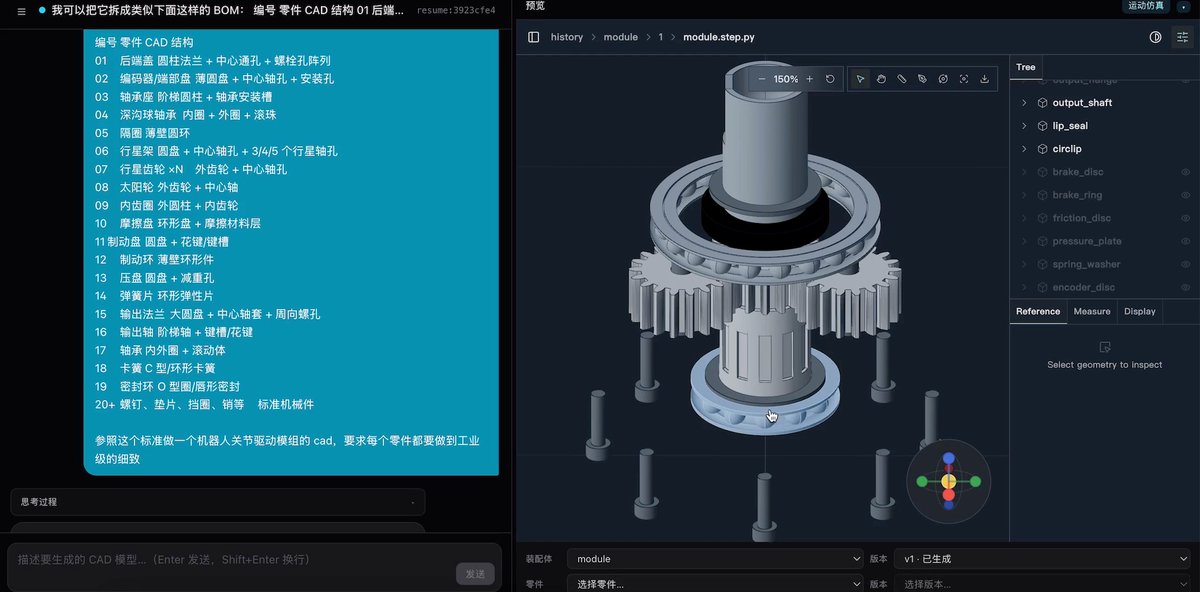Viewport: 1200px width, 592px height.
Task: Open the 选择零件 part dropdown
Action: click(x=715, y=584)
